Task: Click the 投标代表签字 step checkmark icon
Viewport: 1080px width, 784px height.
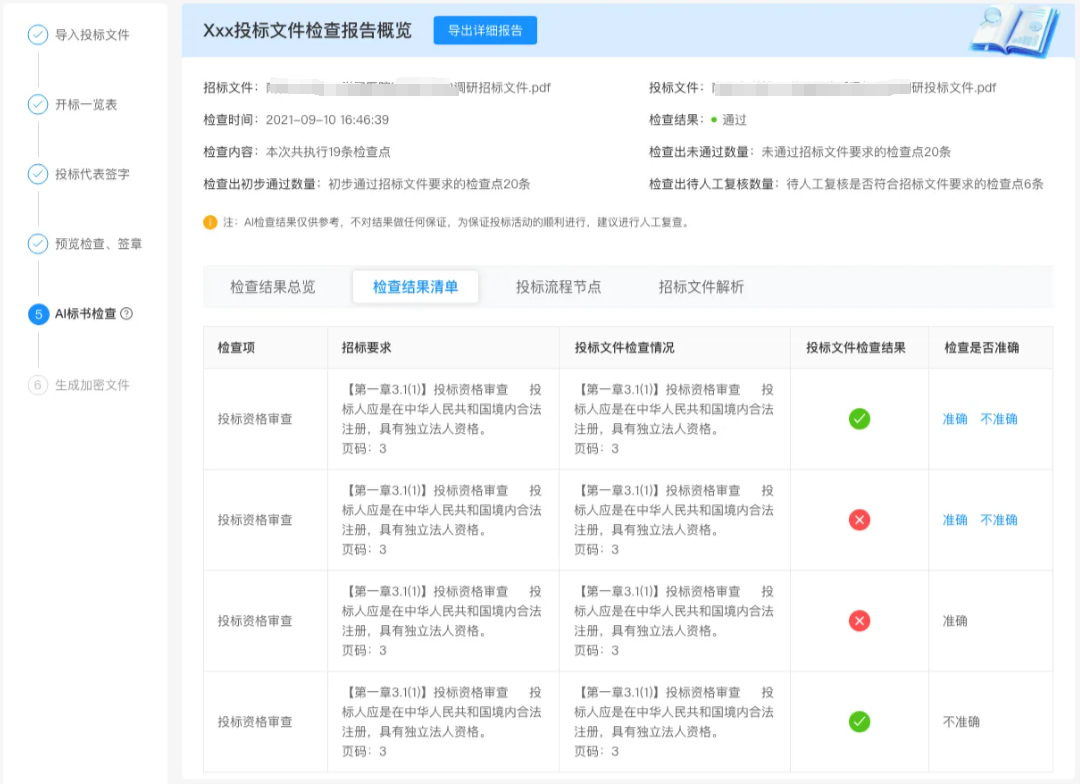Action: (38, 174)
